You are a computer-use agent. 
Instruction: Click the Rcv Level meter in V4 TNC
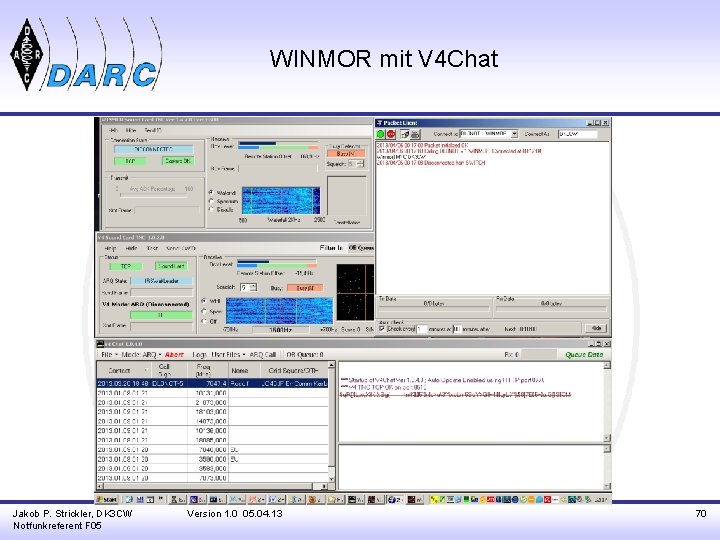(277, 264)
